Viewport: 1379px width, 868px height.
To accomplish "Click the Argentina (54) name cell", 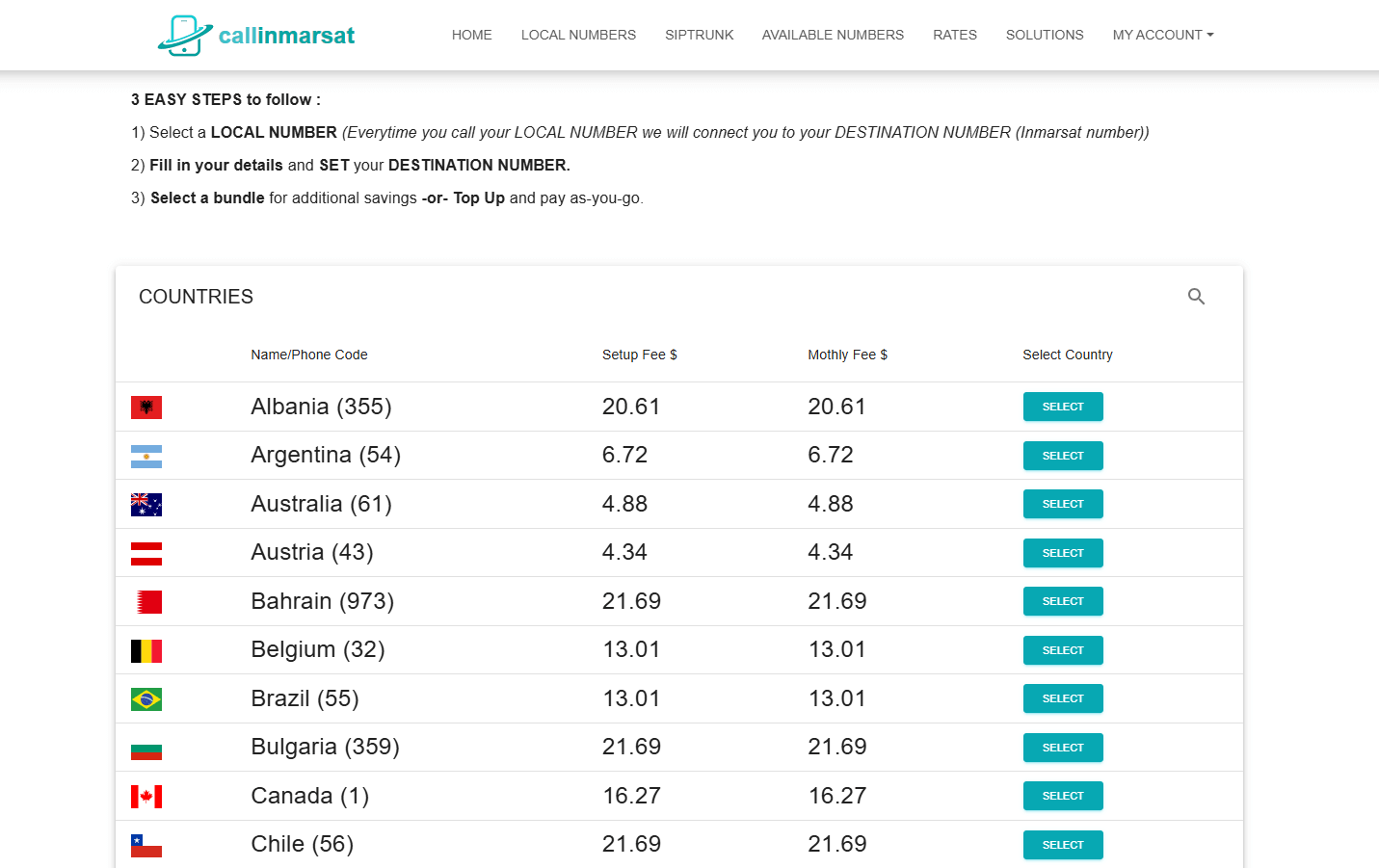I will point(326,455).
